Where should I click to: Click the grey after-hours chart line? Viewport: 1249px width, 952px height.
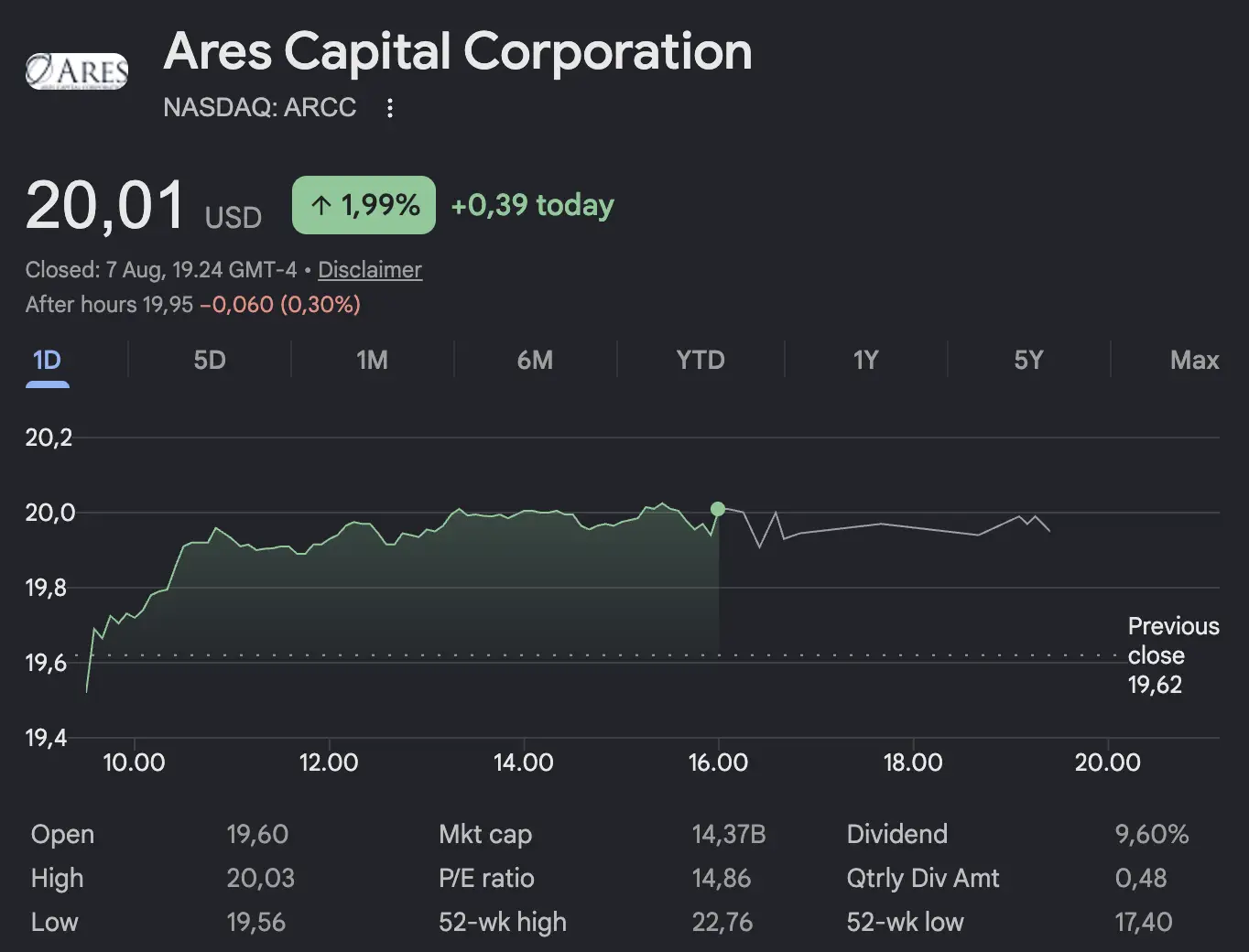[884, 527]
